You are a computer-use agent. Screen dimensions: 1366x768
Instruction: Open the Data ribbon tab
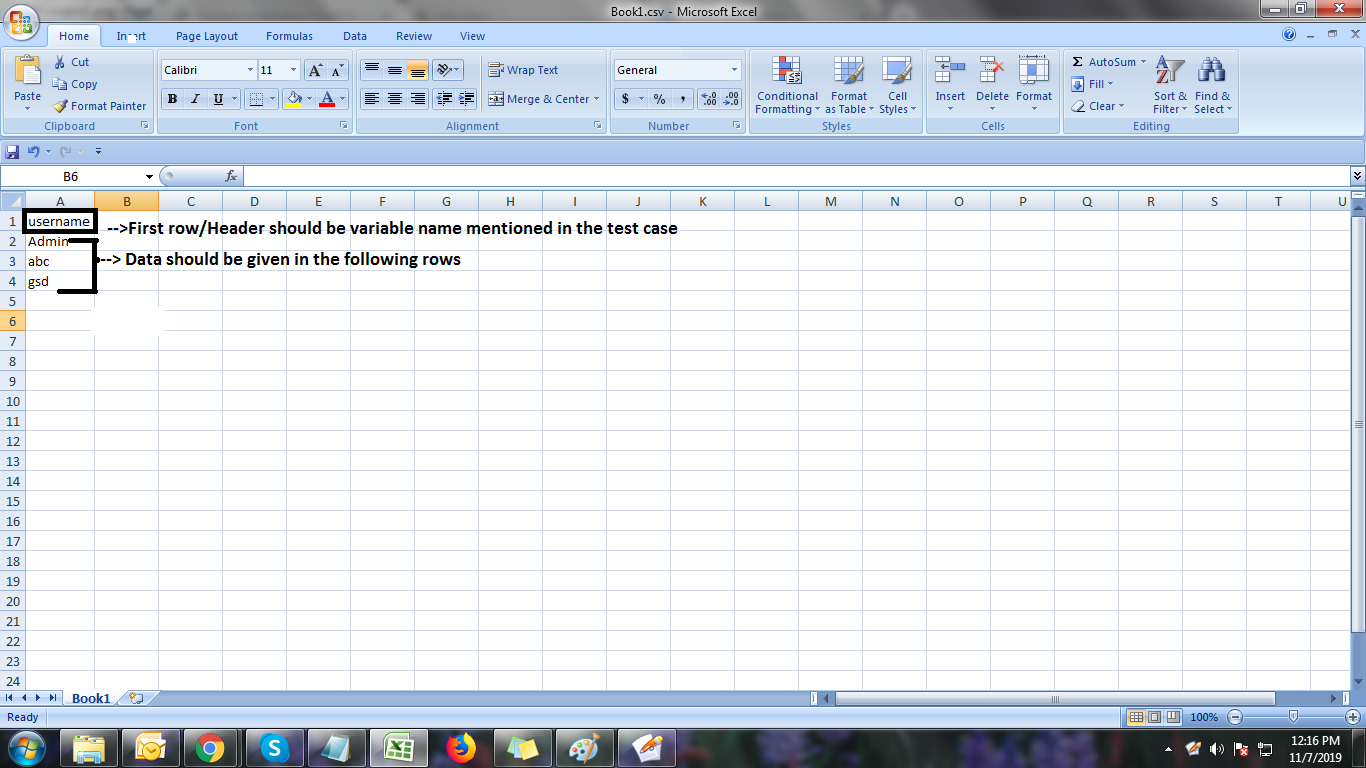[x=355, y=36]
